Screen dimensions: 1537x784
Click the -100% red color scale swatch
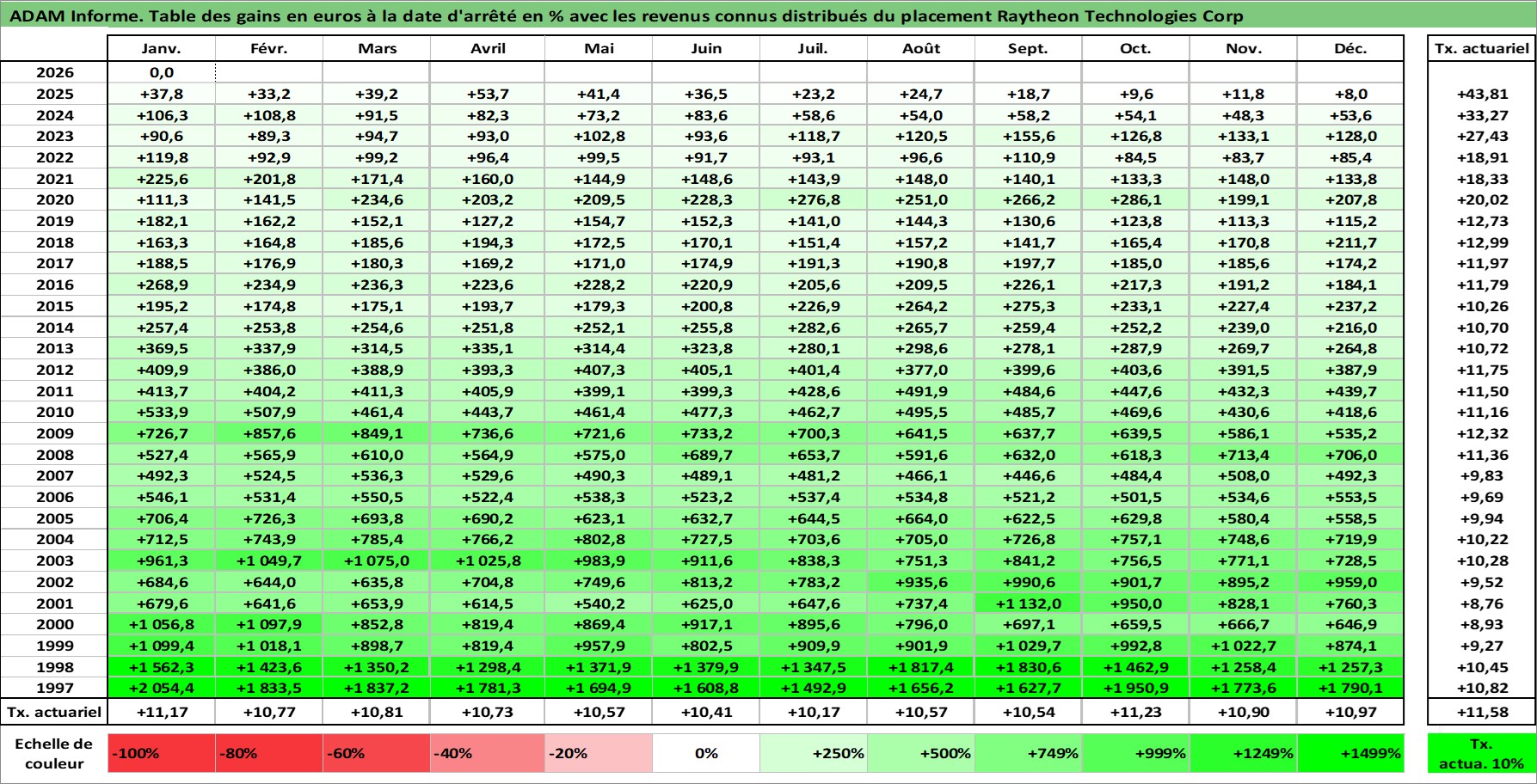(x=162, y=753)
